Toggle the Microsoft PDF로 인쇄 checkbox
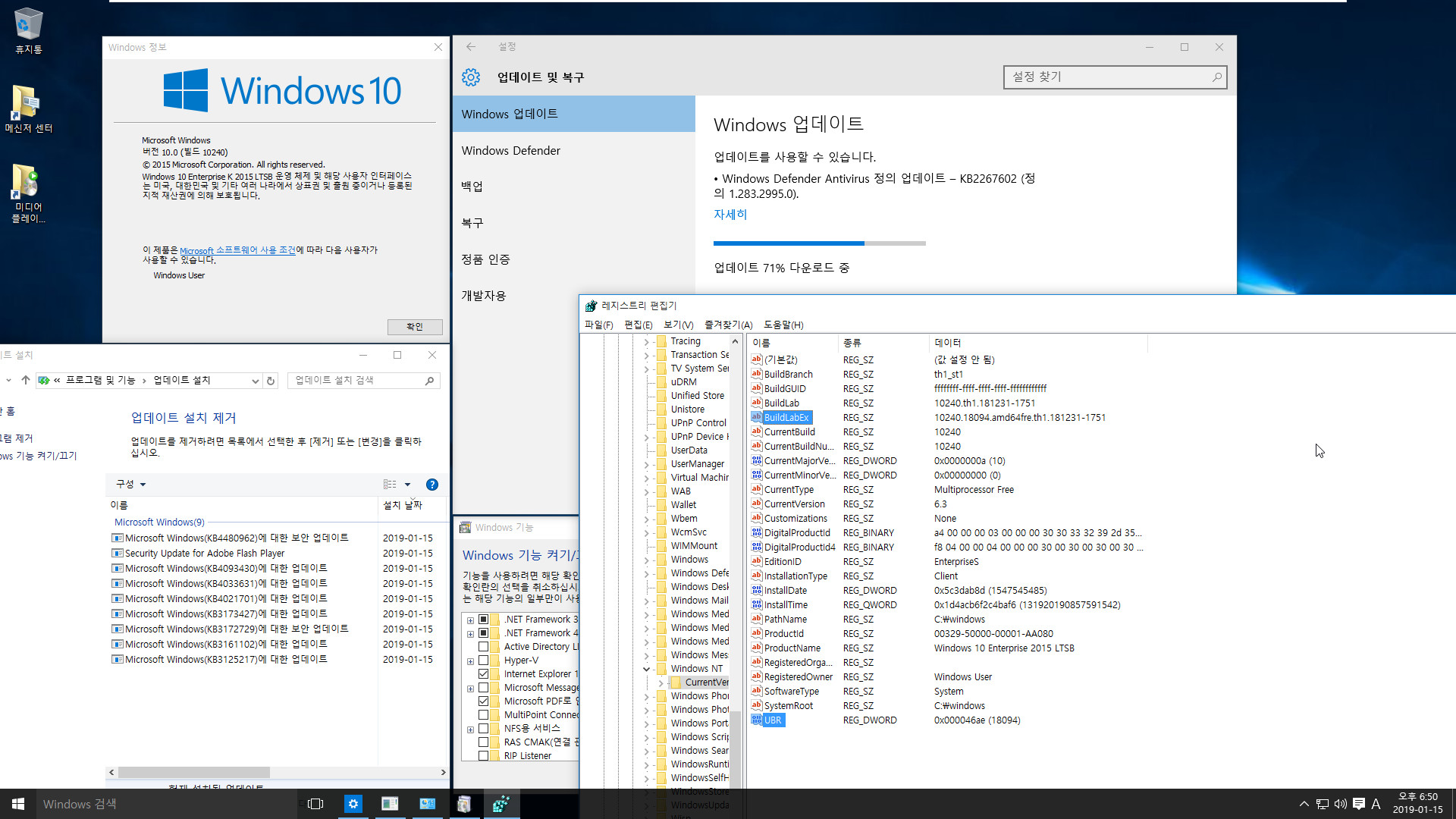Screen dimensions: 1456x819 (x=483, y=701)
